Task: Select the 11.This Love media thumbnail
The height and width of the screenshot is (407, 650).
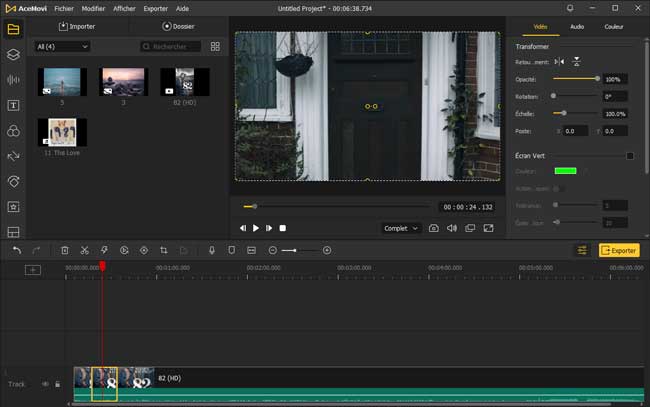Action: click(62, 132)
